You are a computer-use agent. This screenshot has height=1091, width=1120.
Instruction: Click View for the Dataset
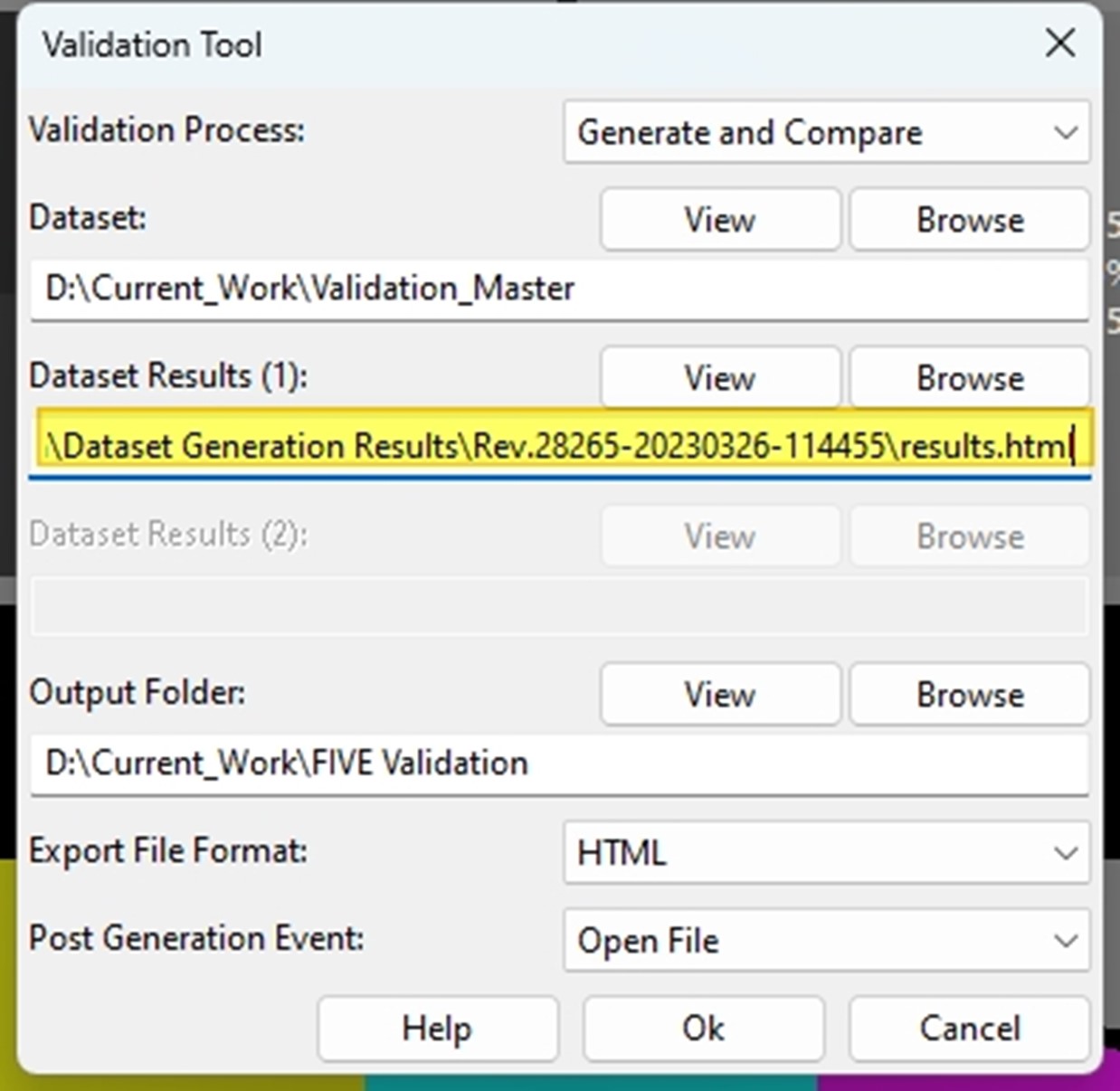coord(719,219)
